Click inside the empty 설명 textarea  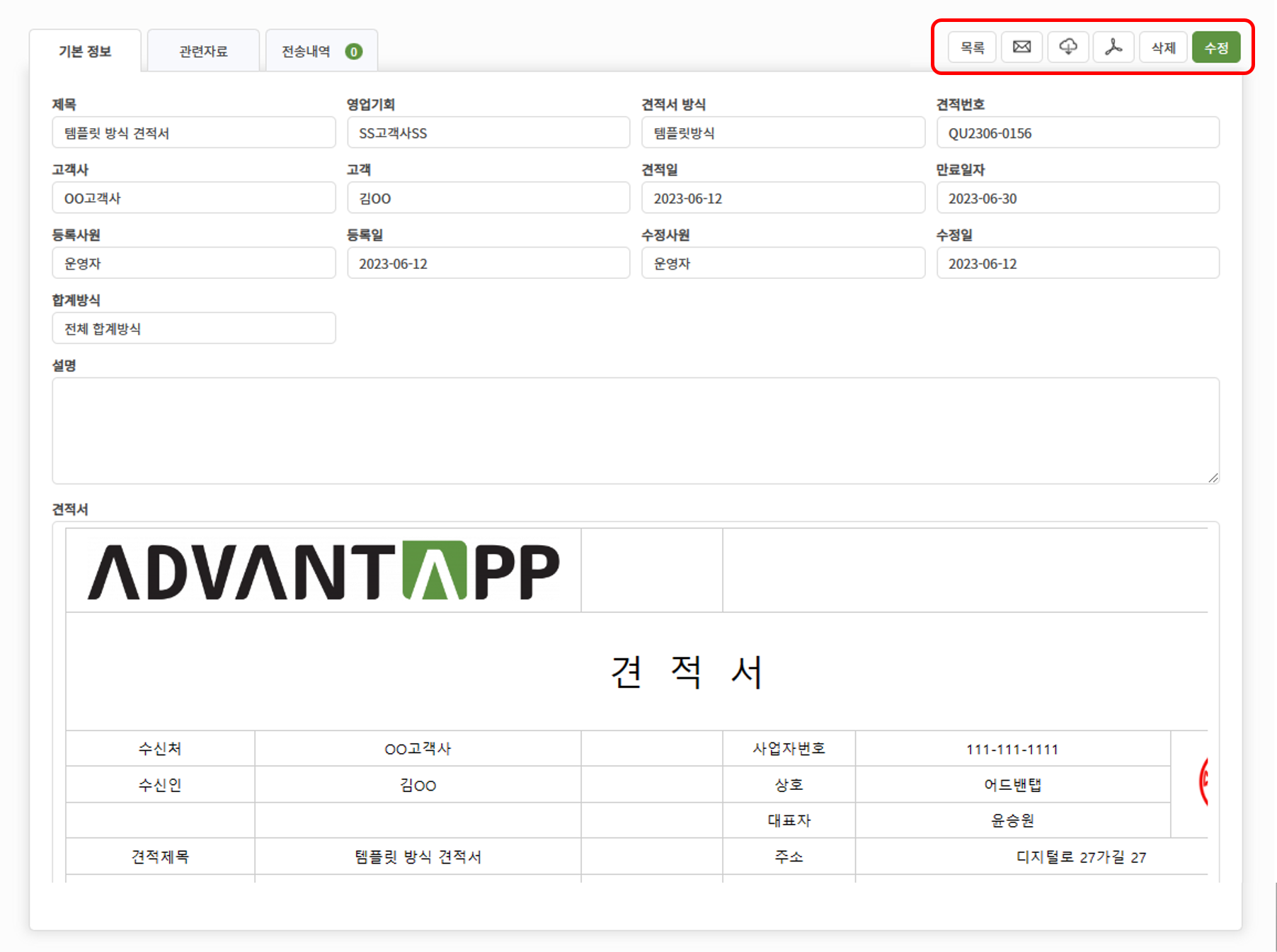coord(636,430)
